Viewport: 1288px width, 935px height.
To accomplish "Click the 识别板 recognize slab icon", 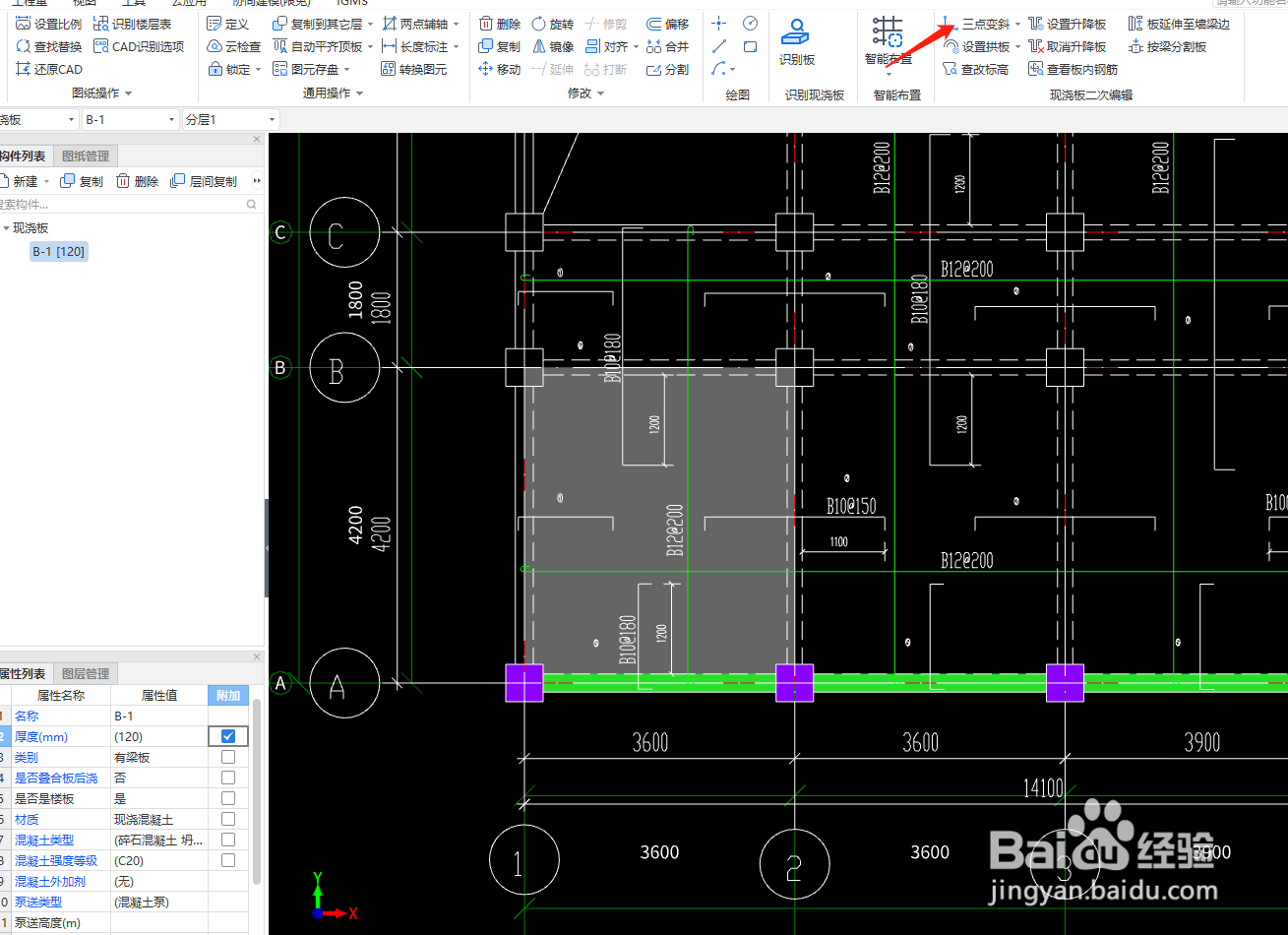I will [x=796, y=42].
